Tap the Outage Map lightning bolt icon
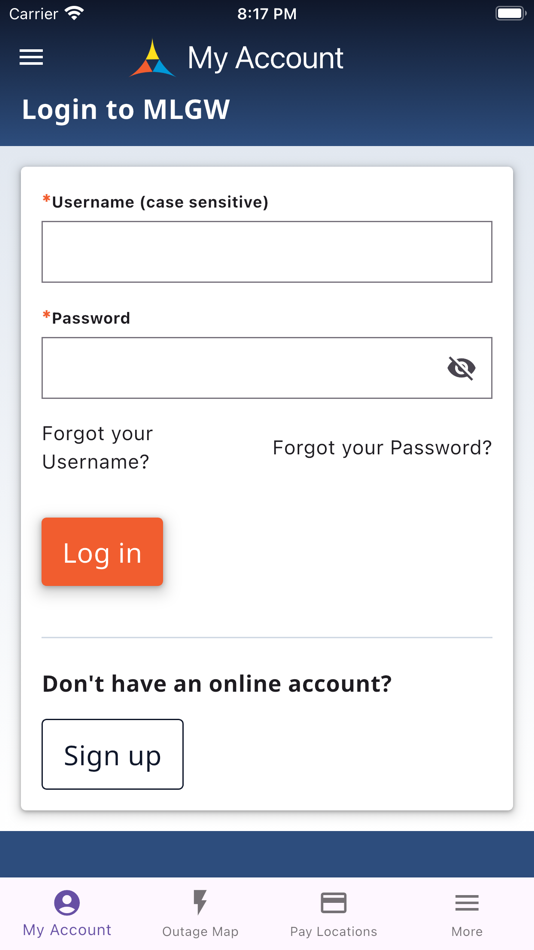 [200, 902]
